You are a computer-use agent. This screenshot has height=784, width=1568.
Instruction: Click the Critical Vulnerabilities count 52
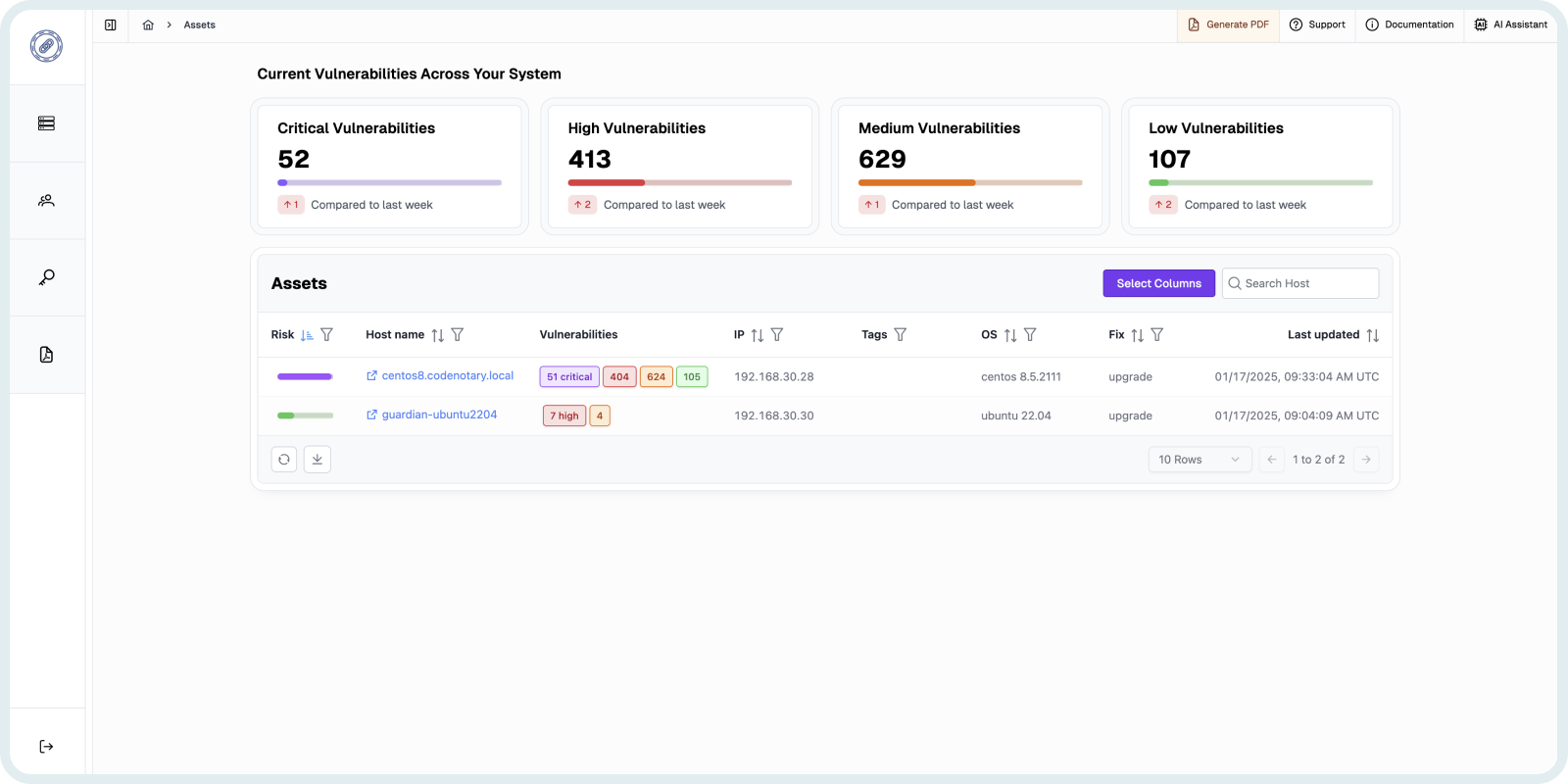coord(294,159)
